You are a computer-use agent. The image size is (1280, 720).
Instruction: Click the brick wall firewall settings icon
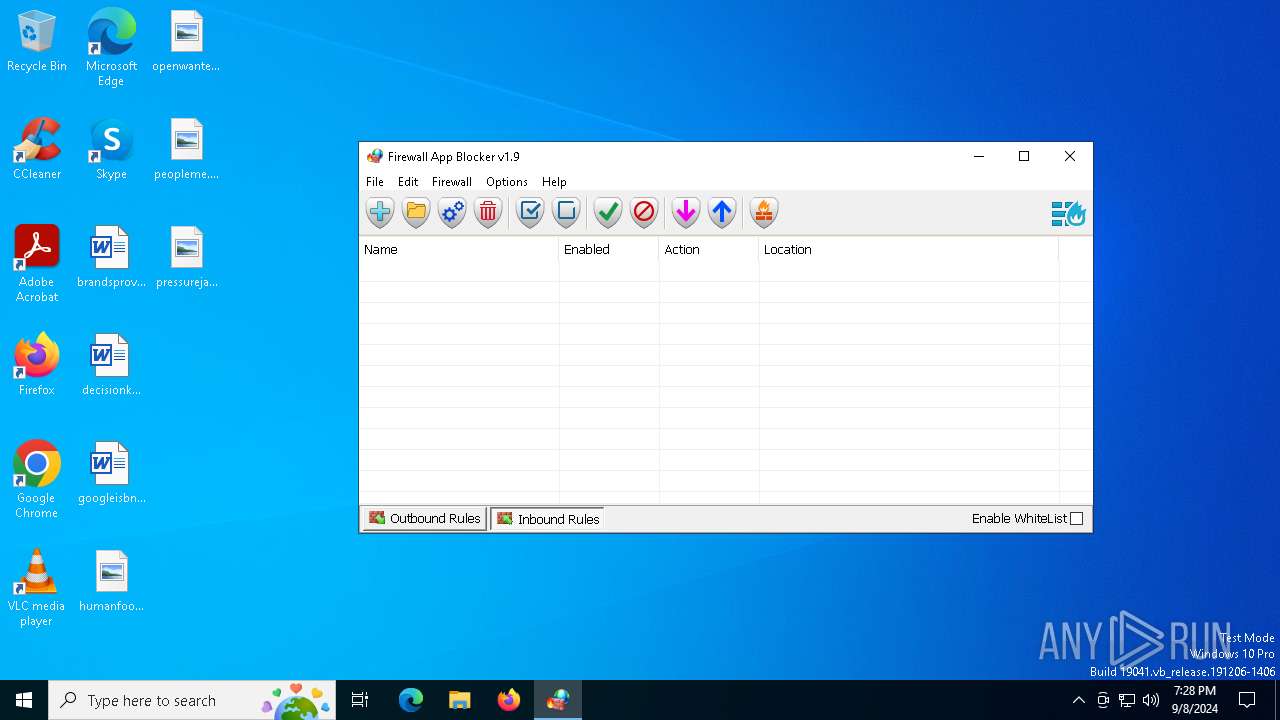point(763,212)
